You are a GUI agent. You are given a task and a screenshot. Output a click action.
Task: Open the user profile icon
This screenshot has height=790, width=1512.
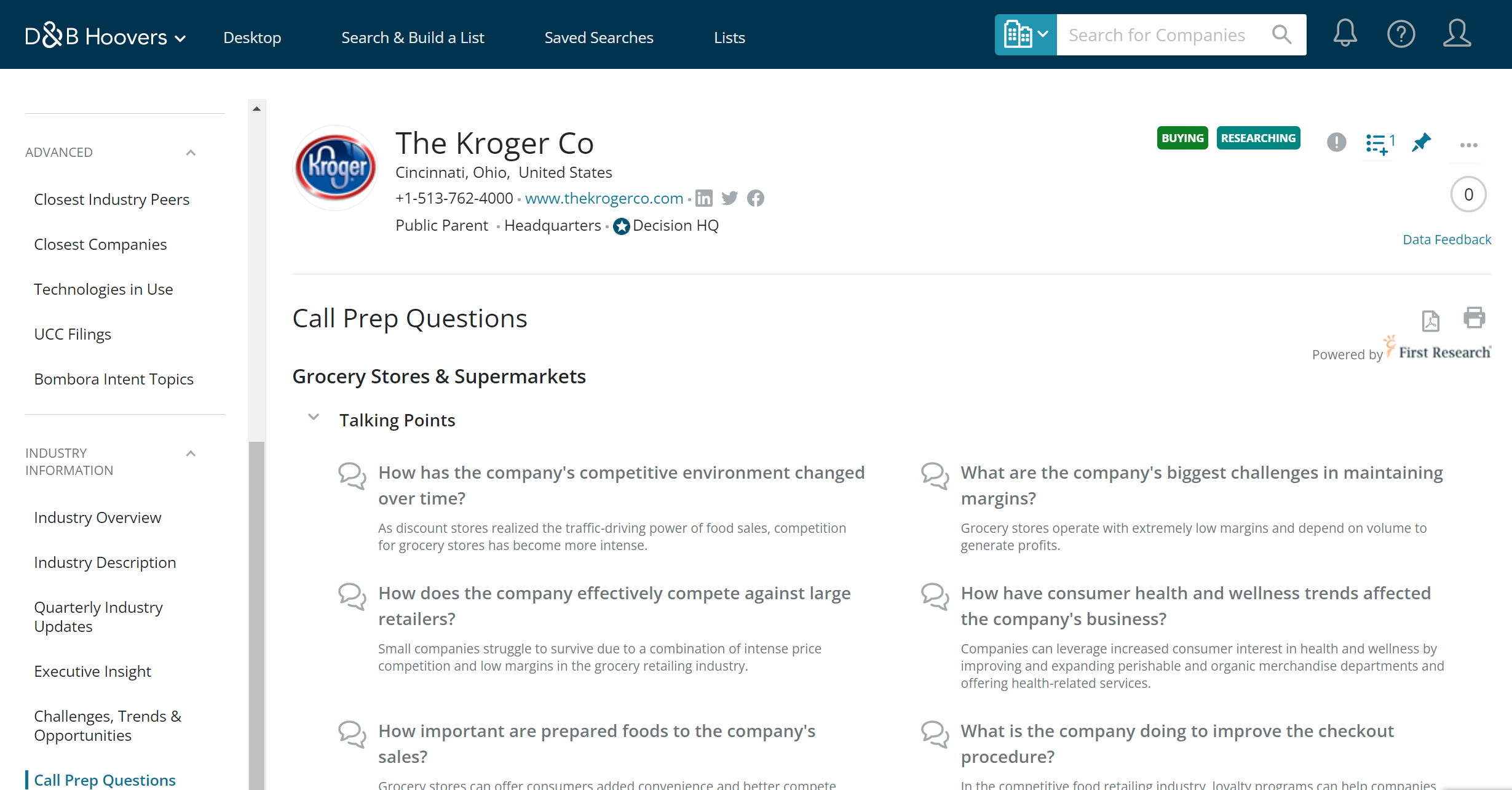(1457, 34)
